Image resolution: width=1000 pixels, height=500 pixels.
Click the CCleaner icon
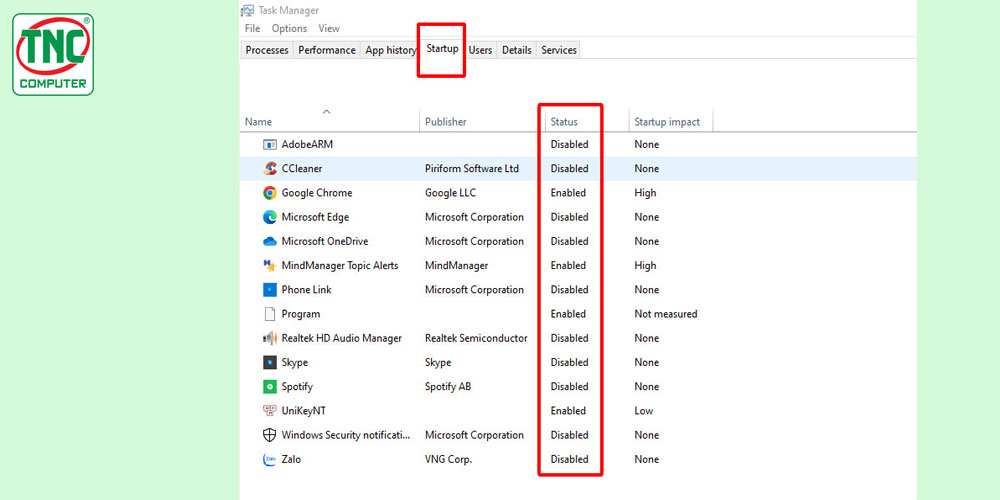(270, 169)
